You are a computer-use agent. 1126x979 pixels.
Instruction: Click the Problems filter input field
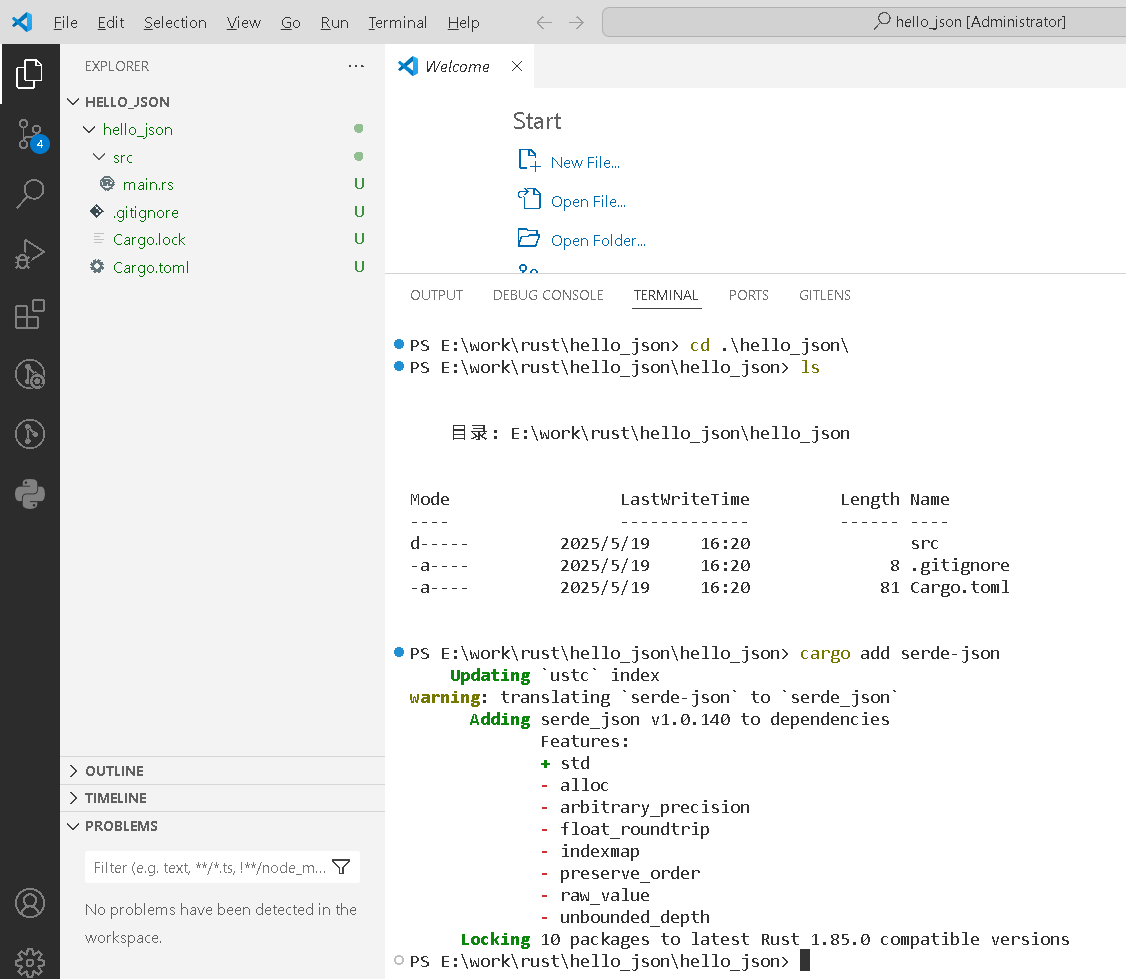point(209,867)
